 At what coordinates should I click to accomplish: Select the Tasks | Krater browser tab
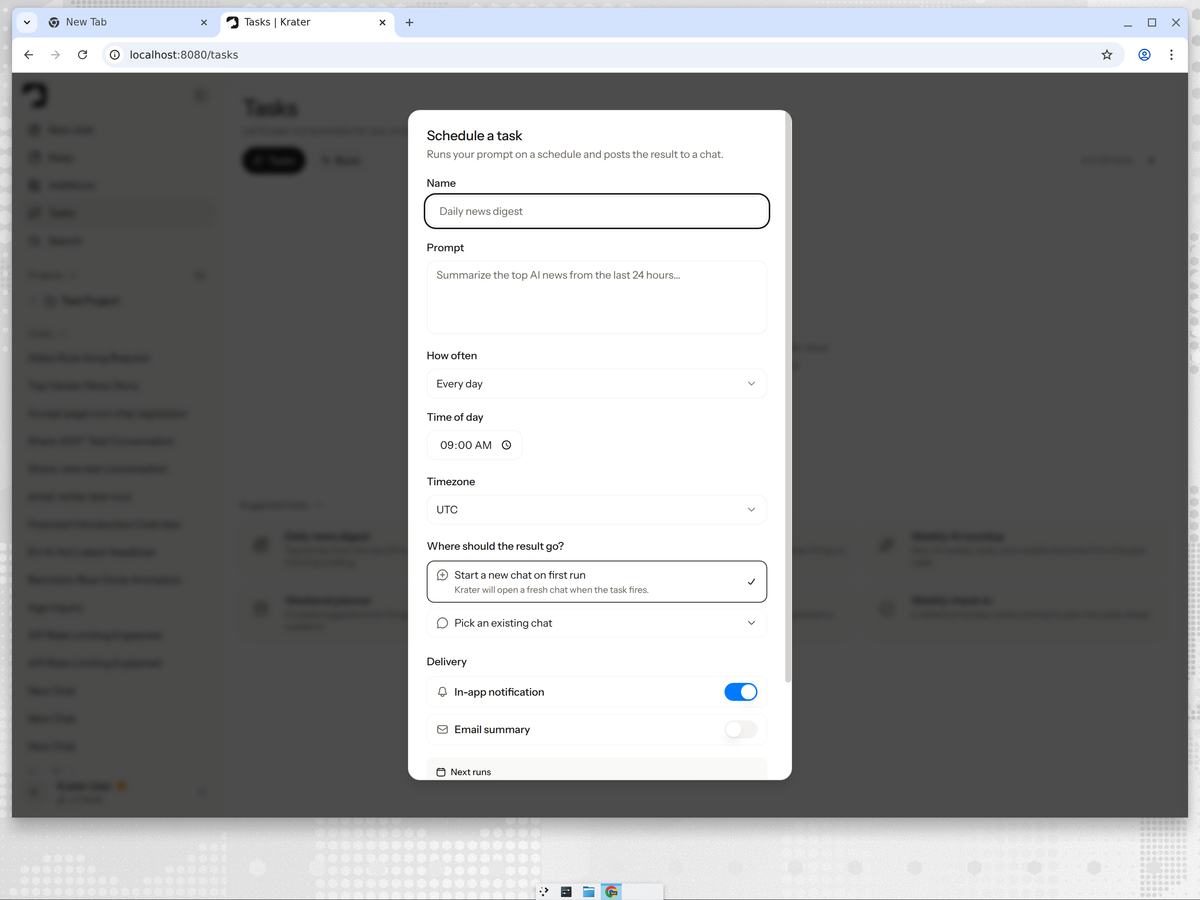pos(307,22)
